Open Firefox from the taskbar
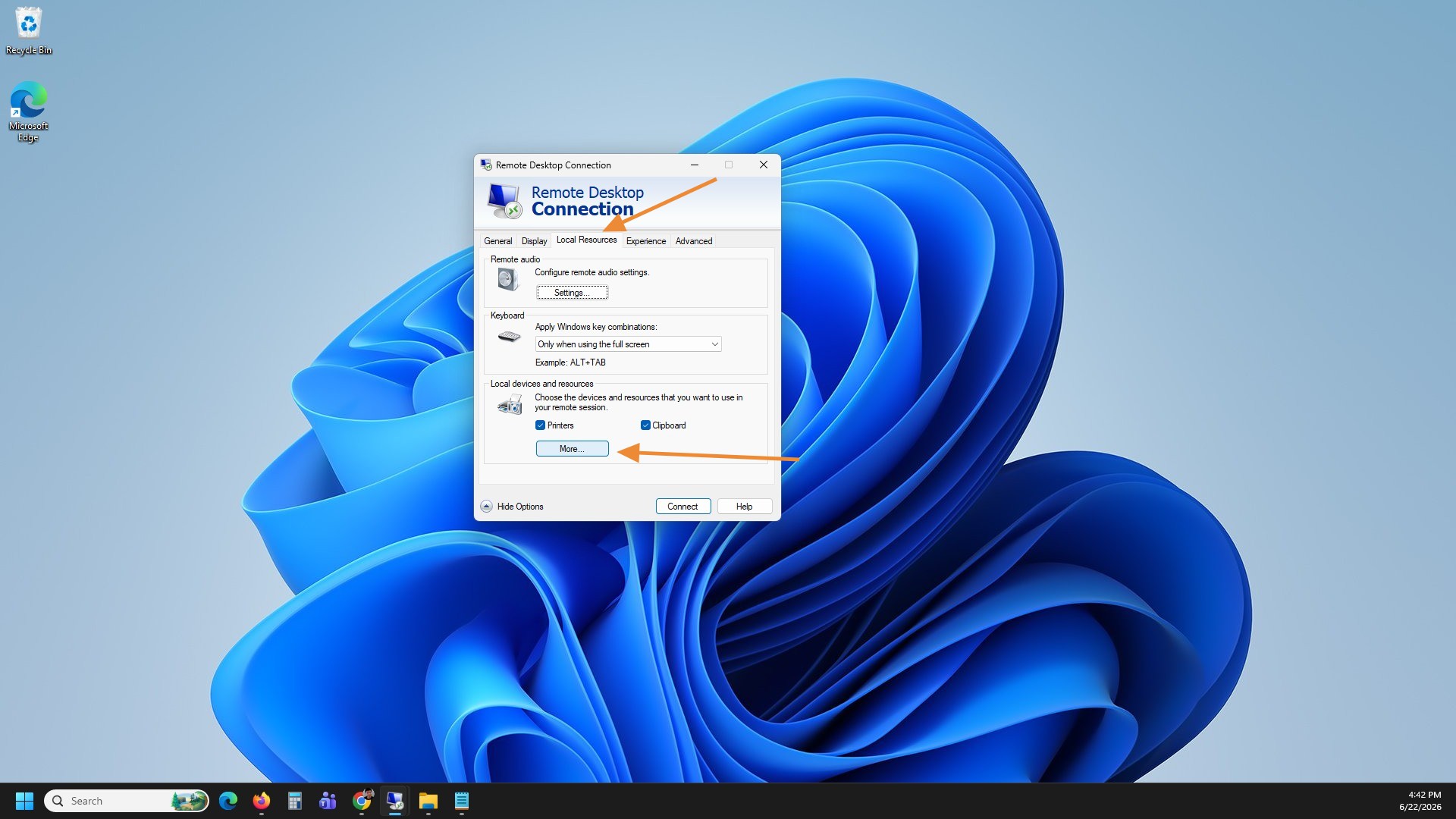This screenshot has height=819, width=1456. coord(262,801)
